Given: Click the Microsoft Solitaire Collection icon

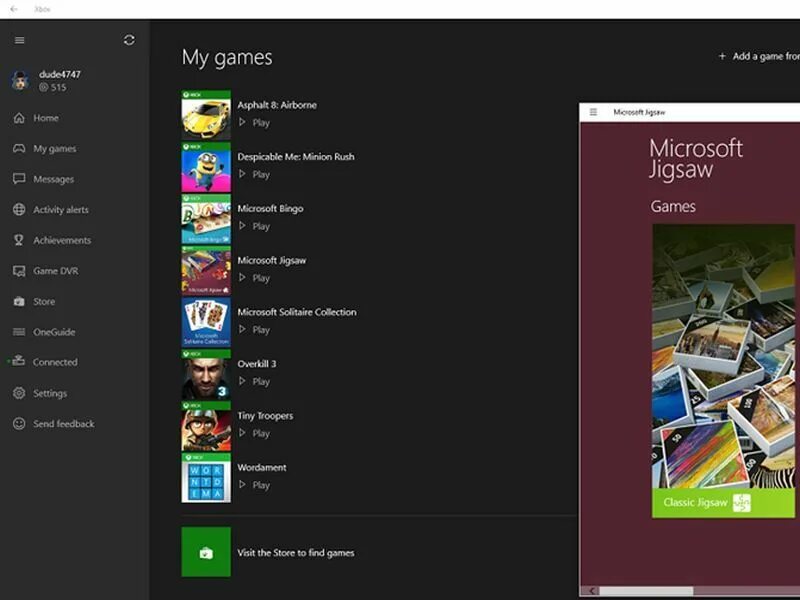Looking at the screenshot, I should (x=206, y=322).
